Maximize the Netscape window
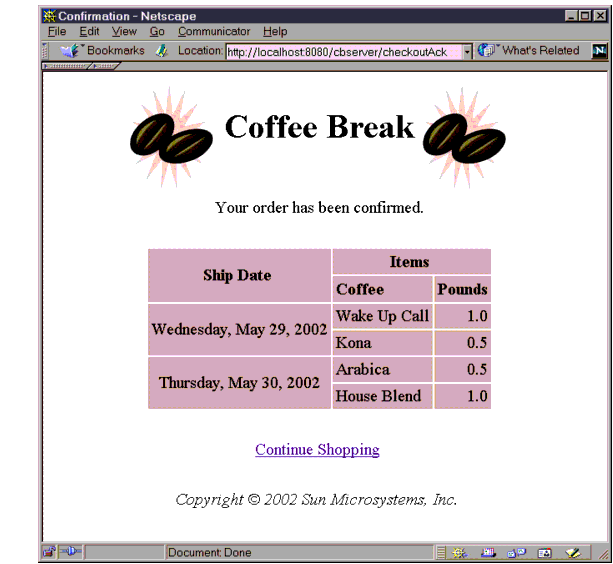613x564 pixels. pos(585,16)
